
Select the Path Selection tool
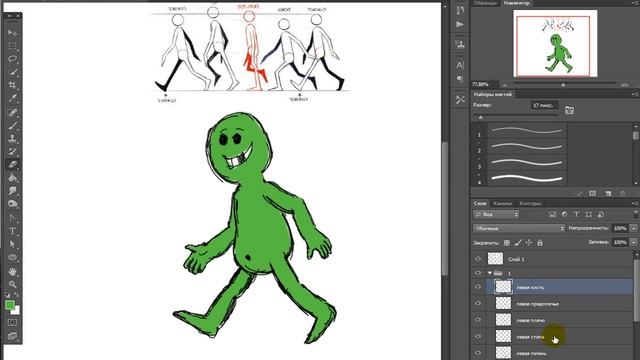coord(12,244)
